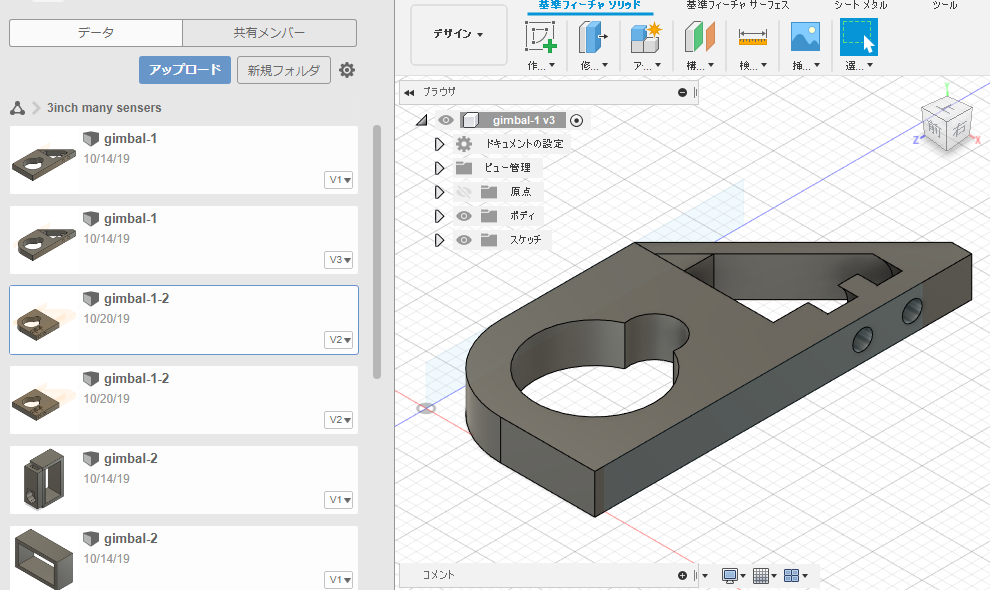Click the minus icon in the ブラウザ header
990x590 pixels.
[x=682, y=92]
